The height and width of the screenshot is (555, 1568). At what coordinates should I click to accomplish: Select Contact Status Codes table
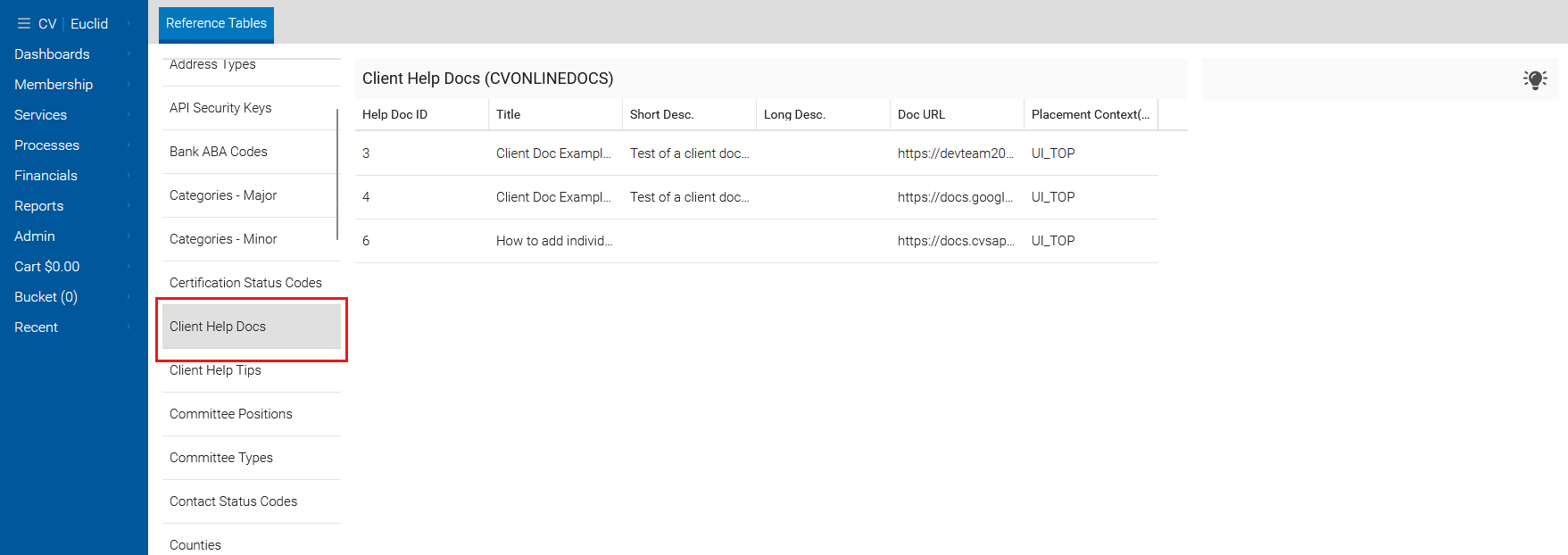tap(251, 501)
